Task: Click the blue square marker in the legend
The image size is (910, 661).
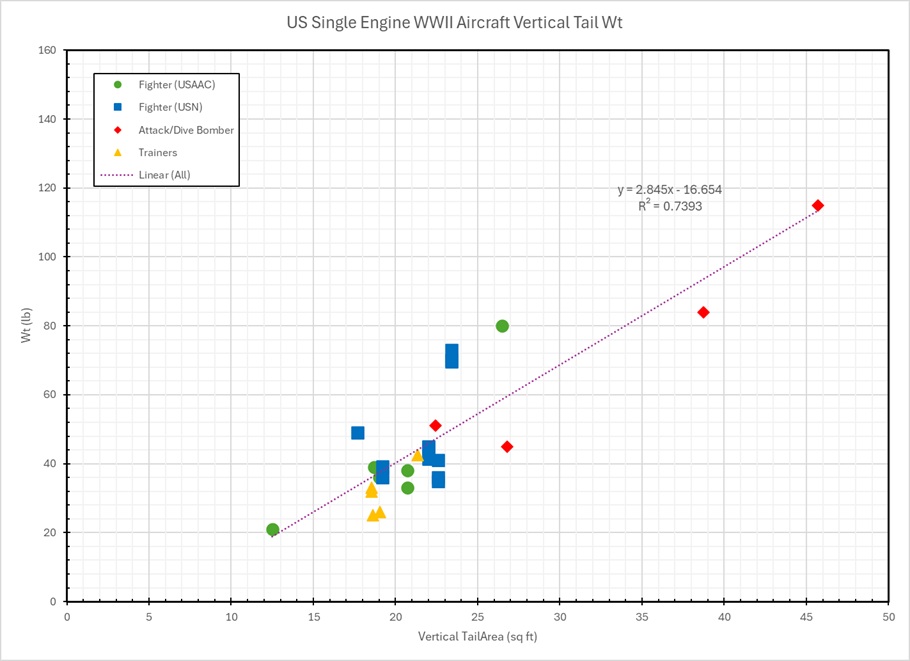Action: pyautogui.click(x=118, y=107)
